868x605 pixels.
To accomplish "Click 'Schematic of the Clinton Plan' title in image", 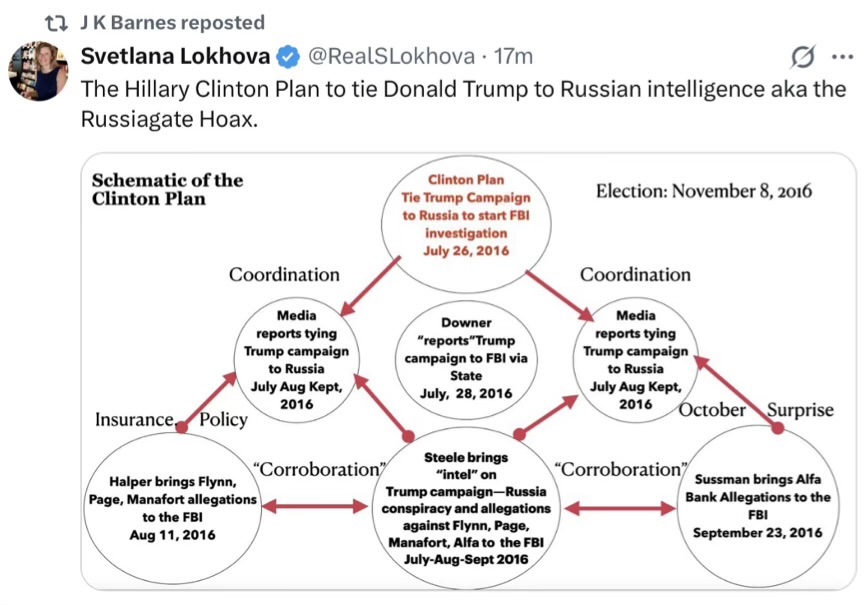I will click(x=167, y=189).
